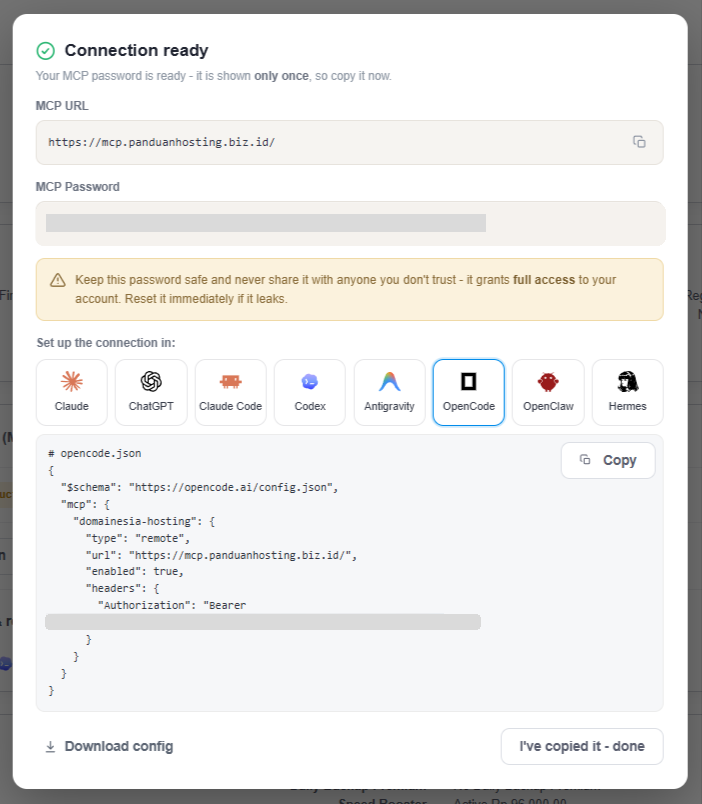The height and width of the screenshot is (804, 702).
Task: Select the Claude connection option
Action: [72, 392]
